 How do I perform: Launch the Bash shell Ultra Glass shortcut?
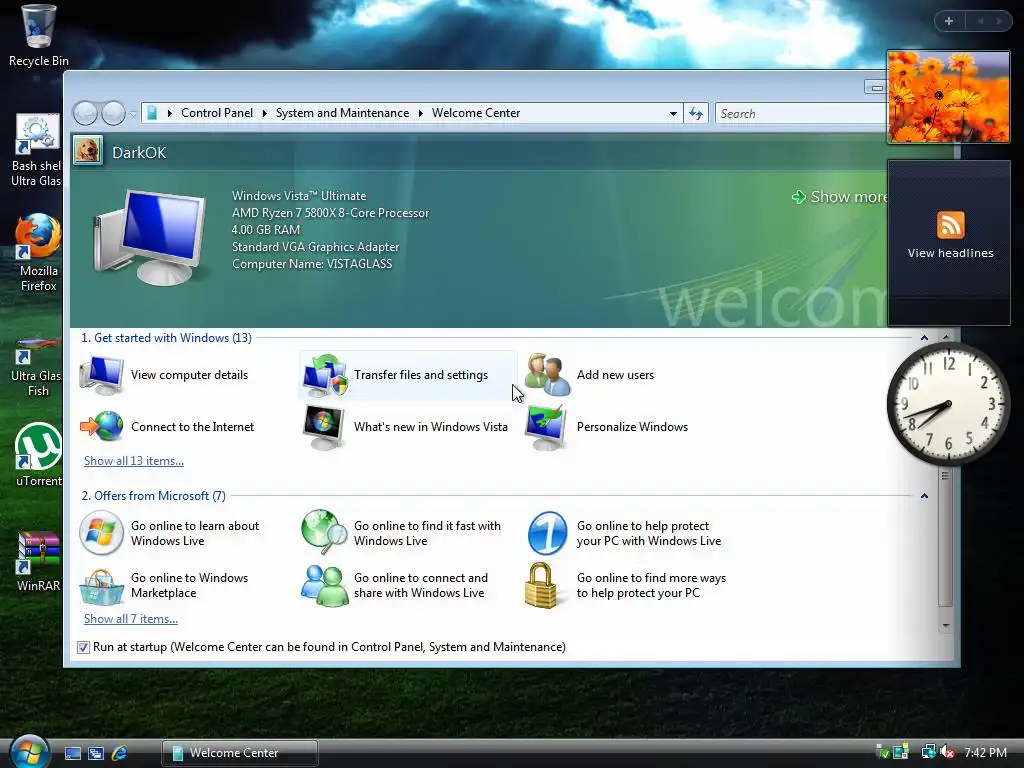(37, 150)
